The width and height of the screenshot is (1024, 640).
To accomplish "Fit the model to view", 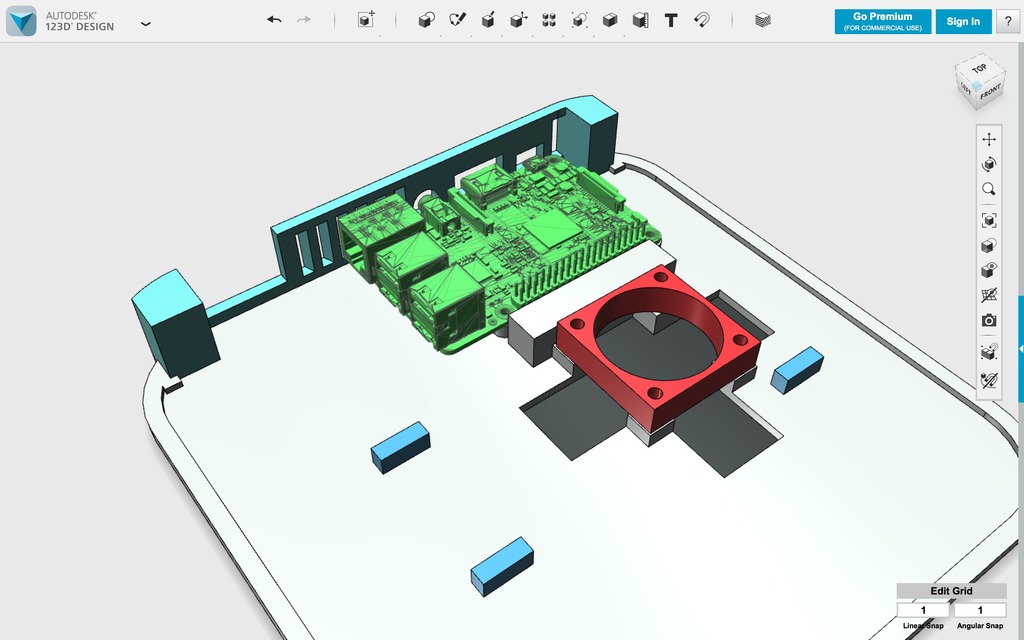I will point(989,220).
